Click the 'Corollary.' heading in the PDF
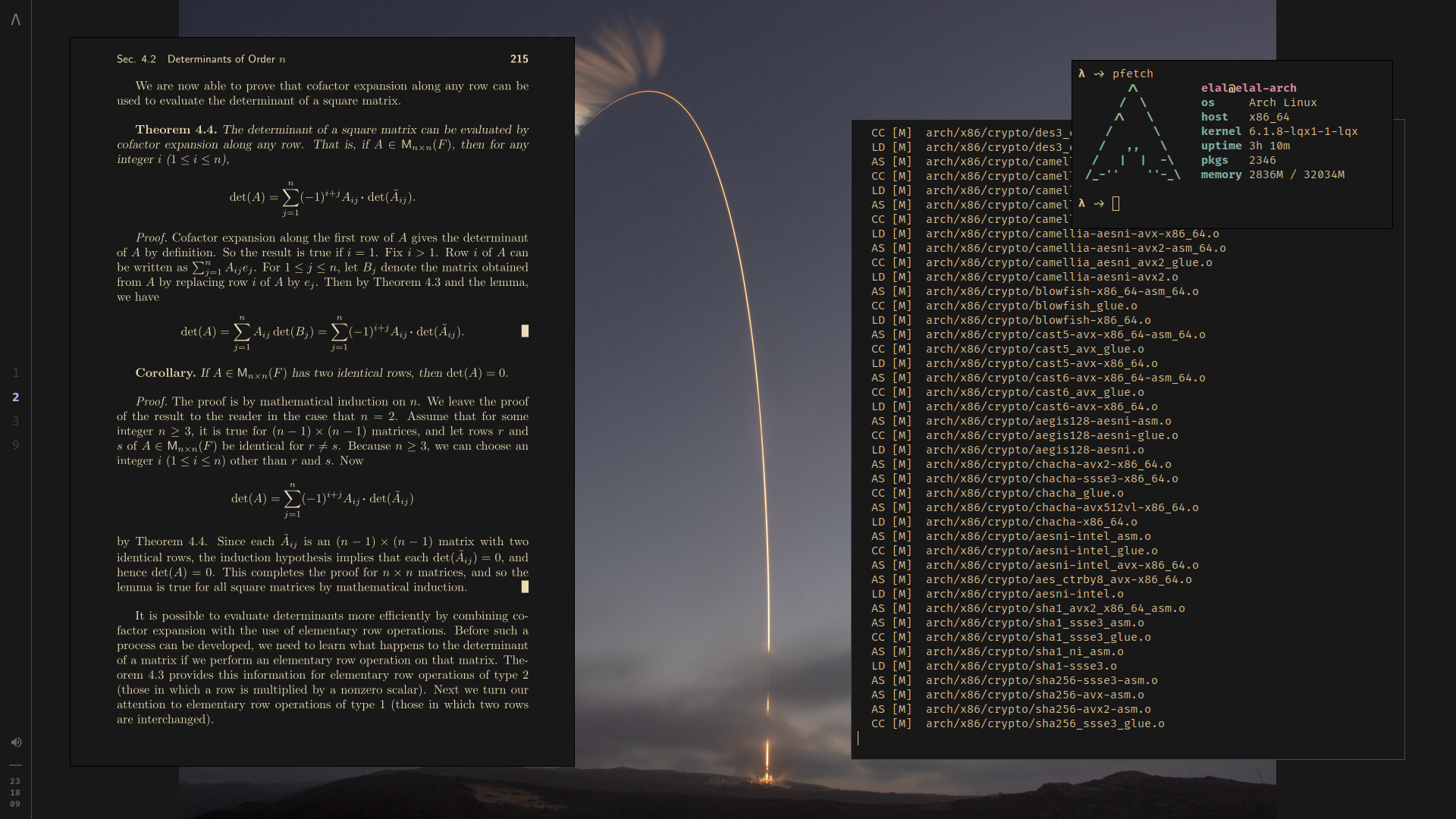 (x=165, y=373)
